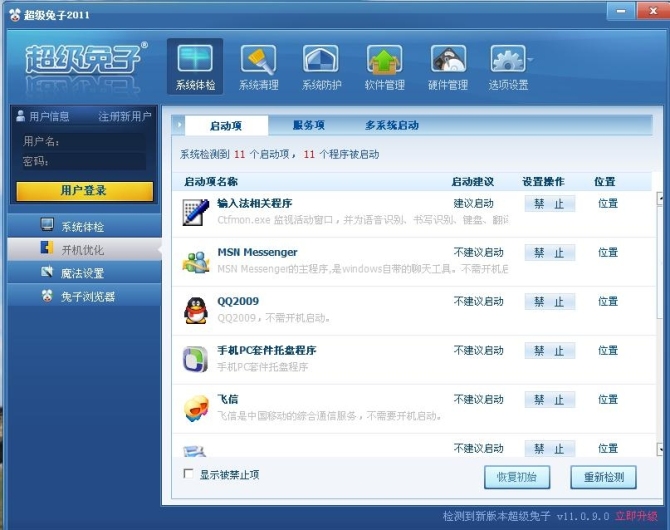Click the 输入法相关程序 pen icon
This screenshot has height=530, width=670.
[196, 212]
